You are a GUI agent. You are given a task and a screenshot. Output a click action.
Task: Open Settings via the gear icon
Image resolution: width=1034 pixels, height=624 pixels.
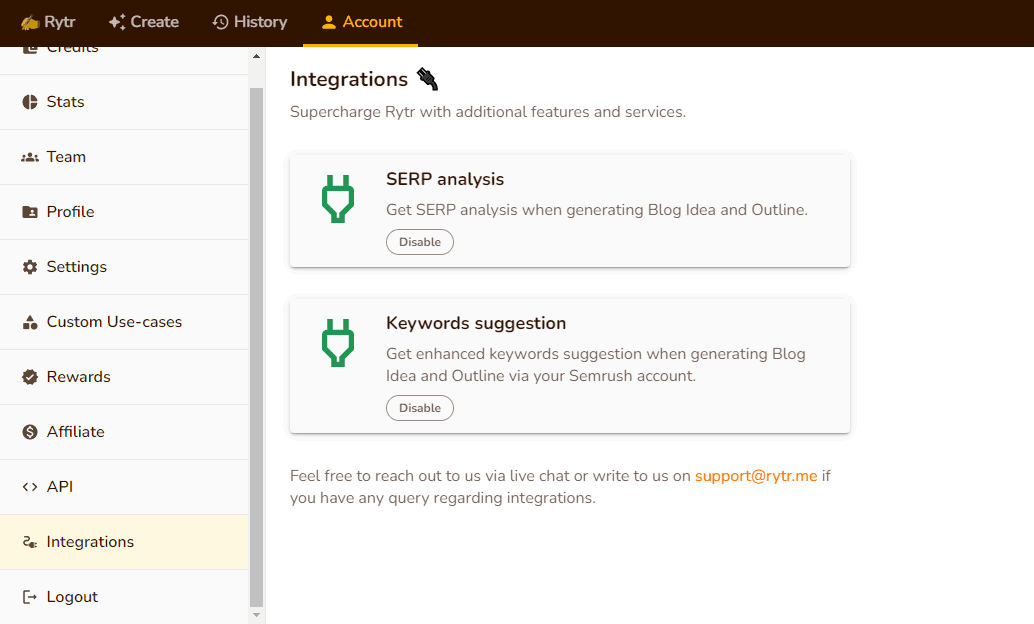tap(28, 266)
